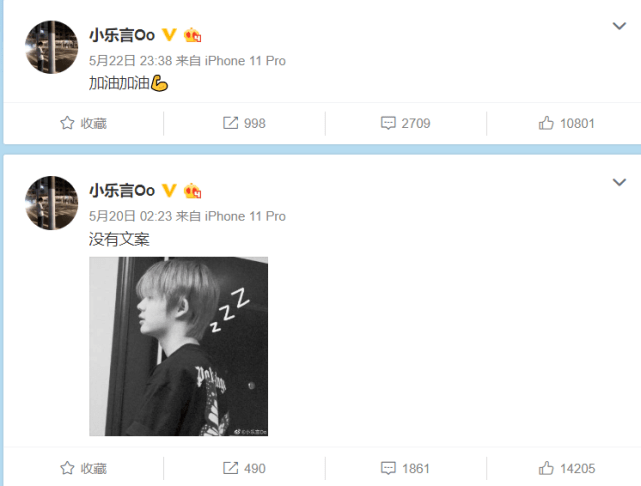The image size is (641, 486).
Task: Open the avatar on the second post
Action: click(52, 203)
